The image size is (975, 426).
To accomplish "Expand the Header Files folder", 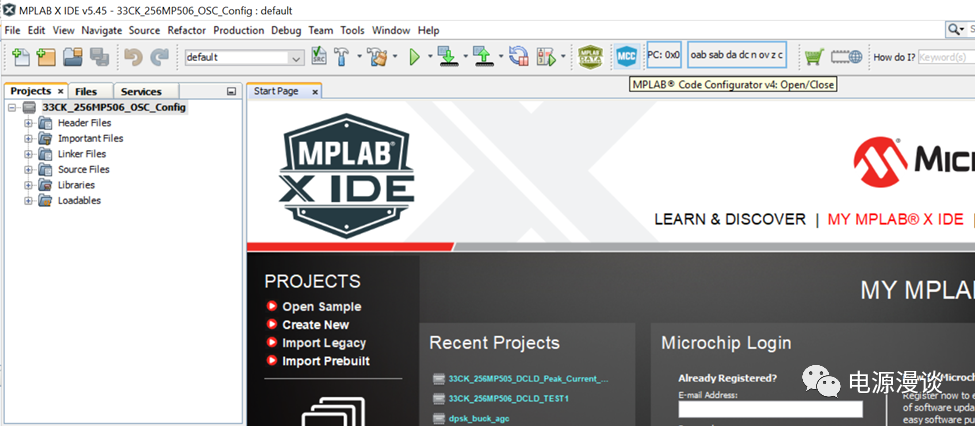I will 29,123.
